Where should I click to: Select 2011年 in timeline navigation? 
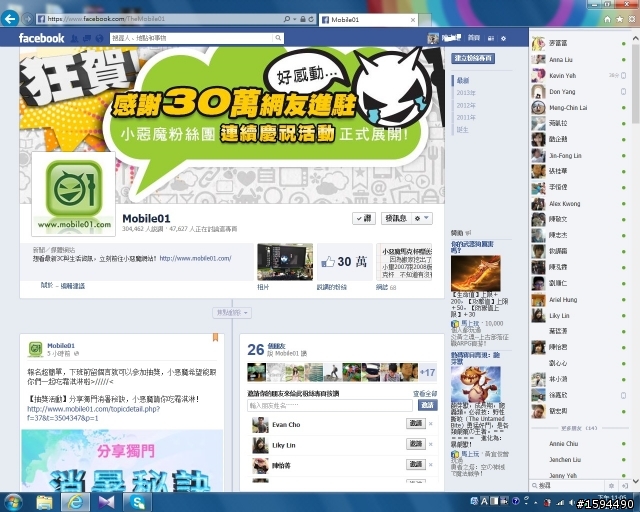pos(466,118)
